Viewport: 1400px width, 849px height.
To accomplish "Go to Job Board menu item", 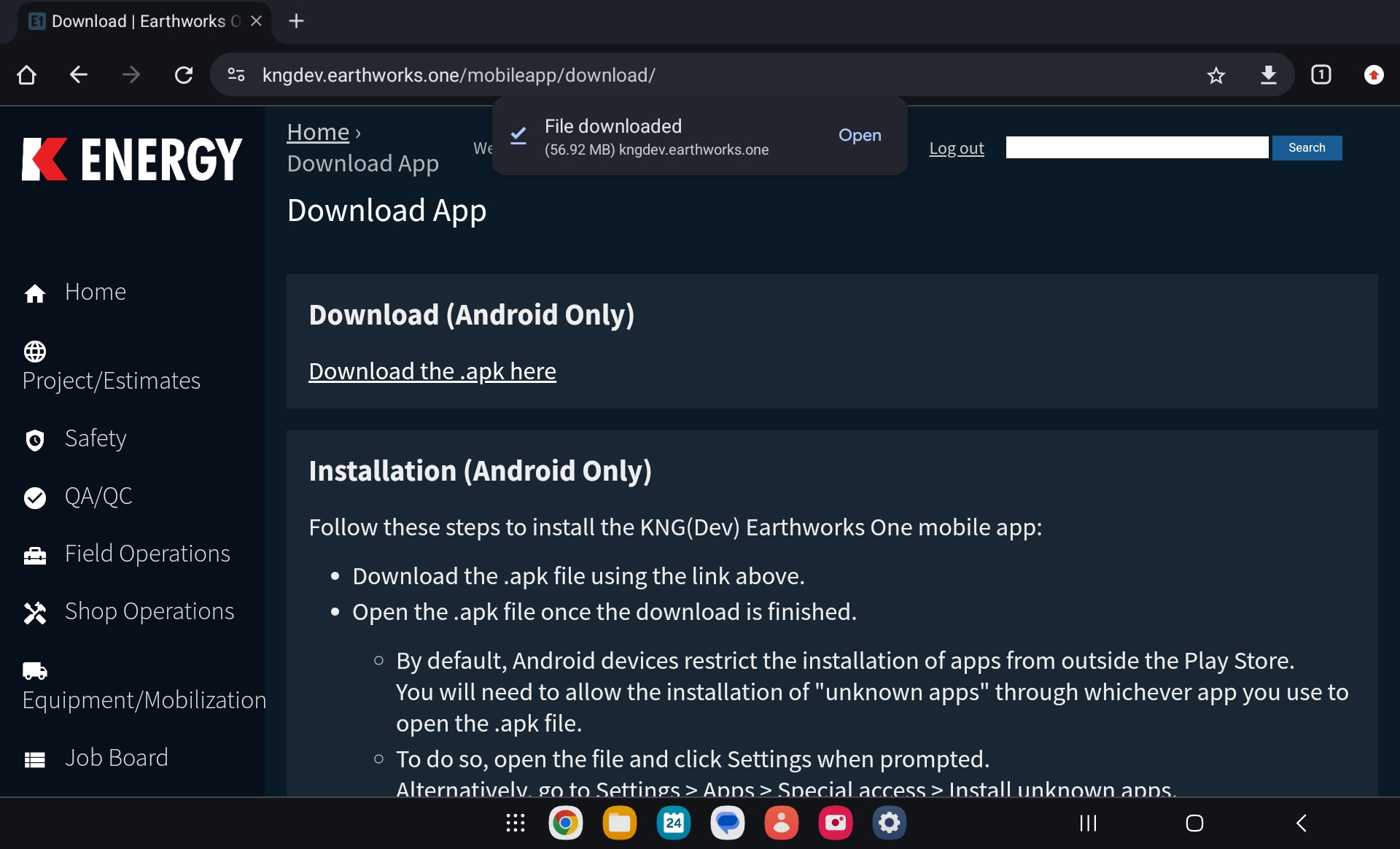I will tap(116, 758).
